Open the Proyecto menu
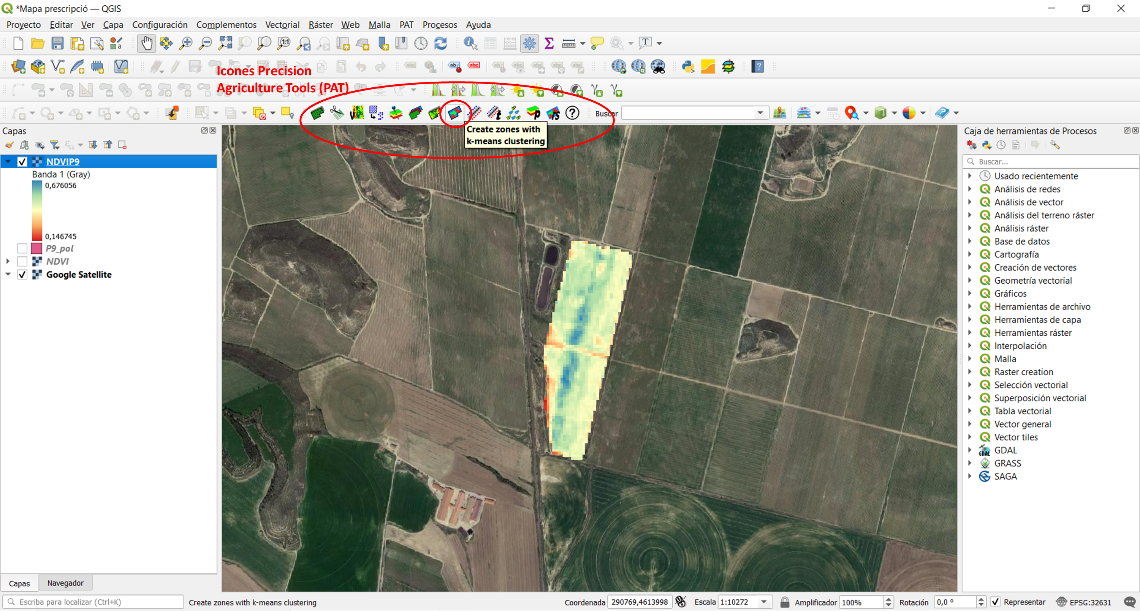Screen dimensions: 1140x611 (x=23, y=24)
